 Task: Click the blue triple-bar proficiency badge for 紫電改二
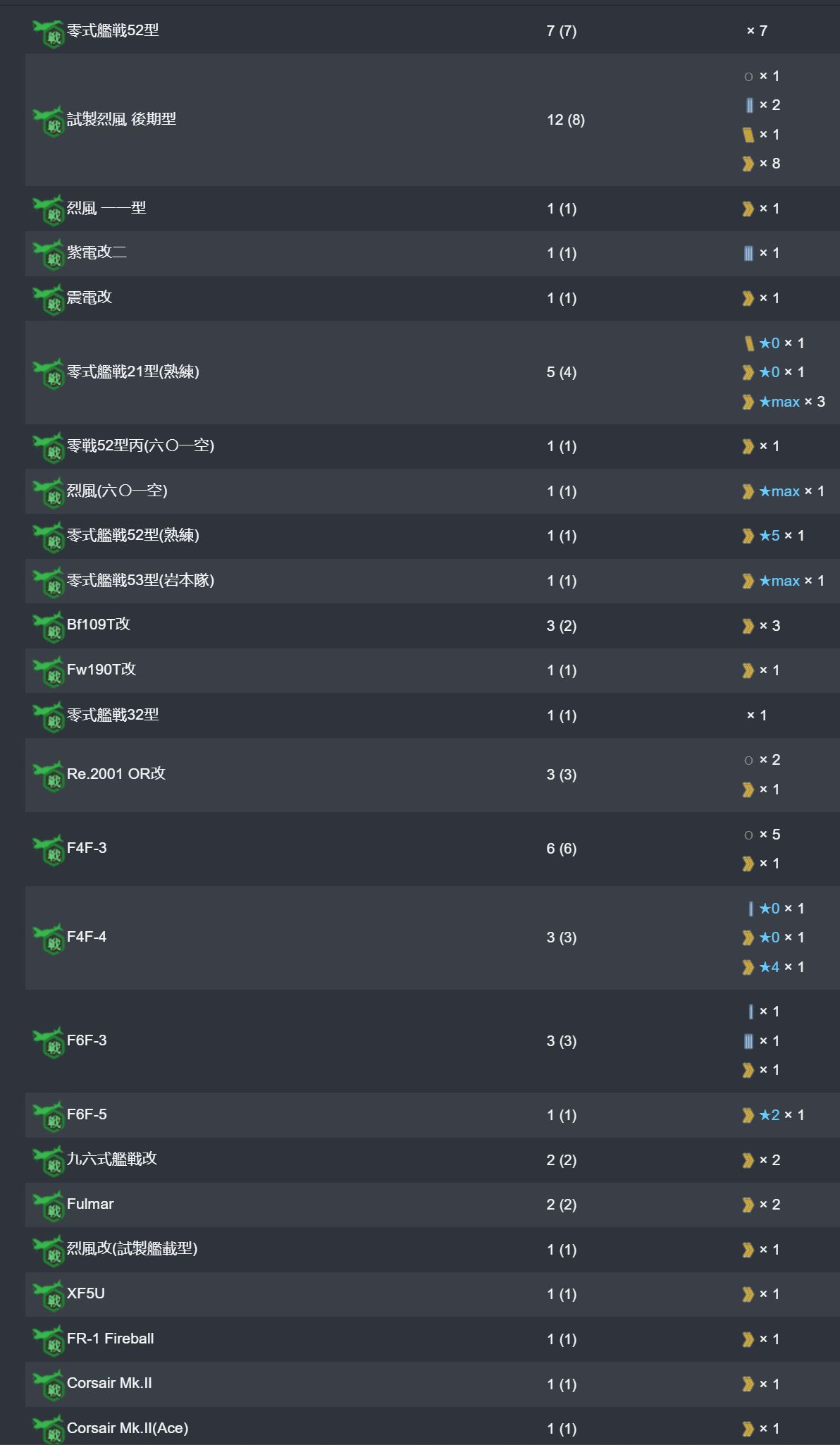click(748, 253)
